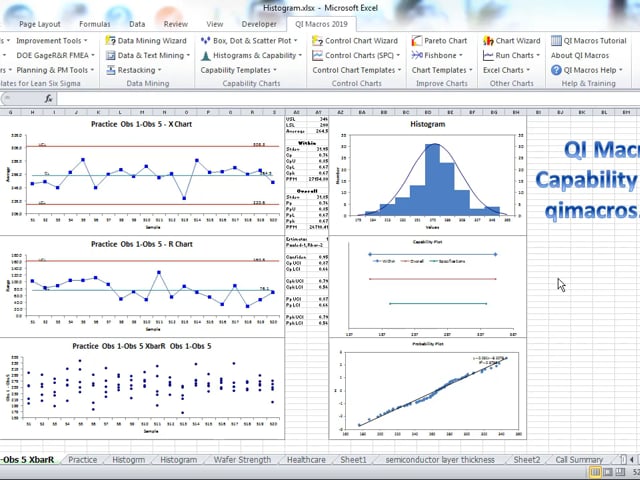Screen dimensions: 640x480
Task: Click into the formula bar input
Action: pyautogui.click(x=347, y=98)
